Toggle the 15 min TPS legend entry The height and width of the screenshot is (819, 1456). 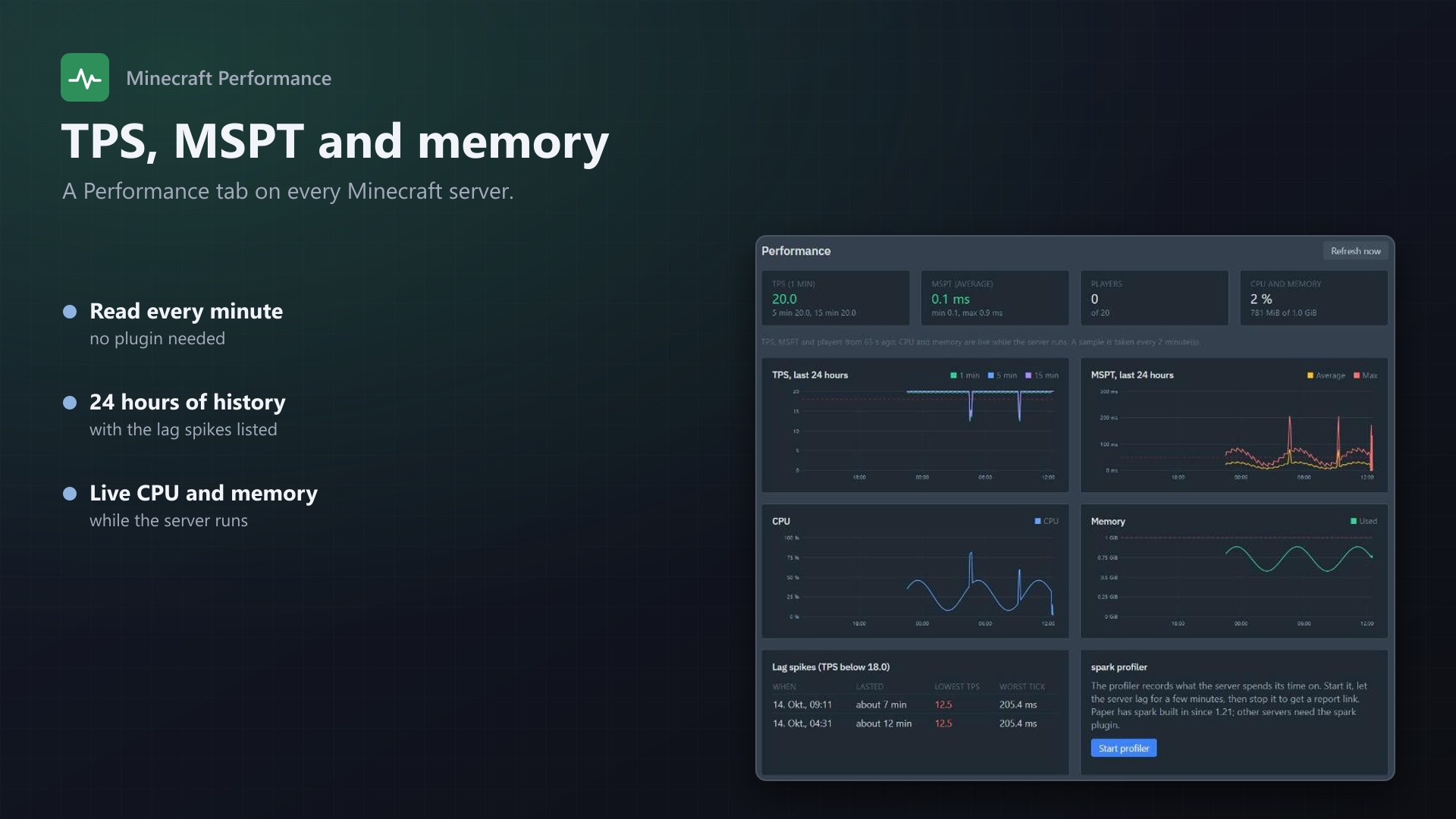pyautogui.click(x=1041, y=375)
